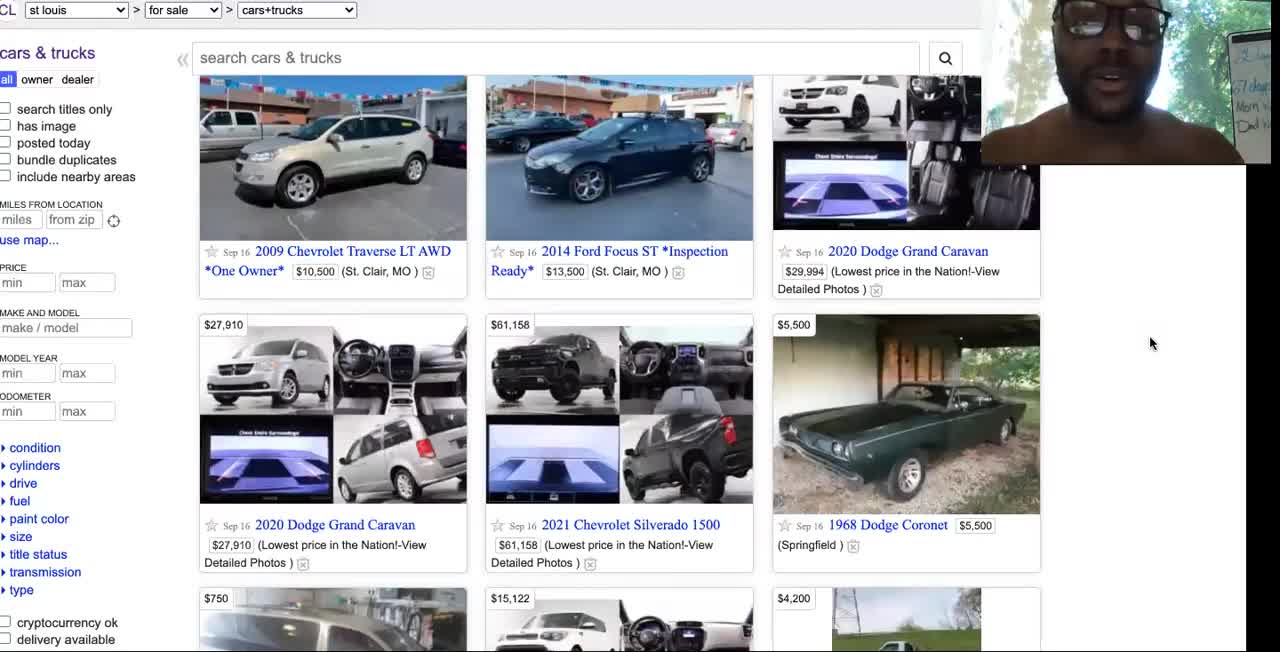Image resolution: width=1280 pixels, height=652 pixels.
Task: Select the all sellers tab
Action: tap(7, 80)
